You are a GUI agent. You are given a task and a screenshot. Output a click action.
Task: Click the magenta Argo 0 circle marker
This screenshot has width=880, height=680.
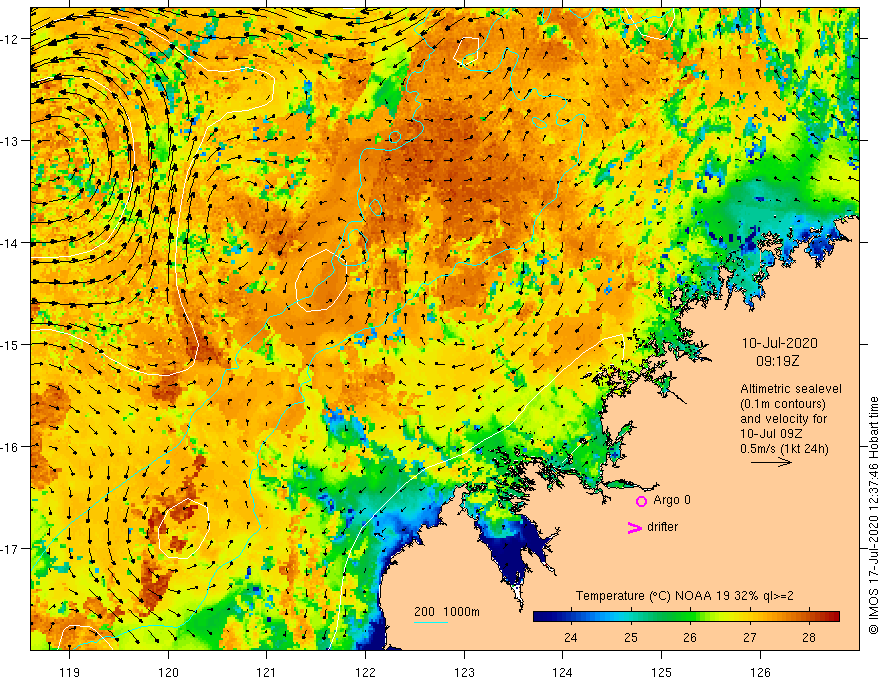coord(641,501)
